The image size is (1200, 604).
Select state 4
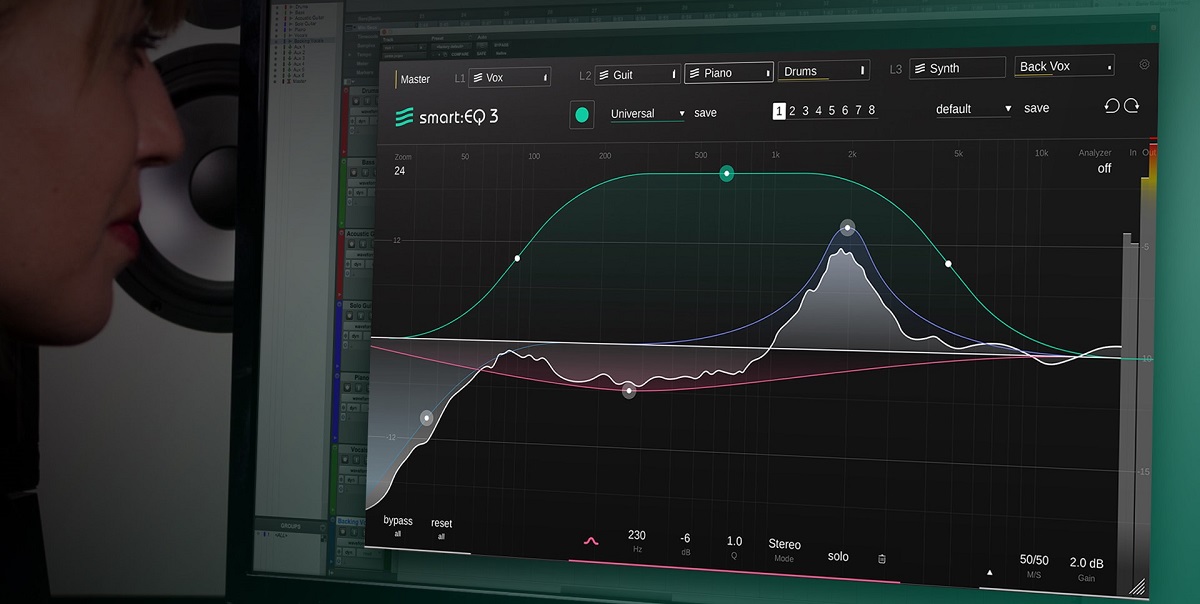point(818,111)
